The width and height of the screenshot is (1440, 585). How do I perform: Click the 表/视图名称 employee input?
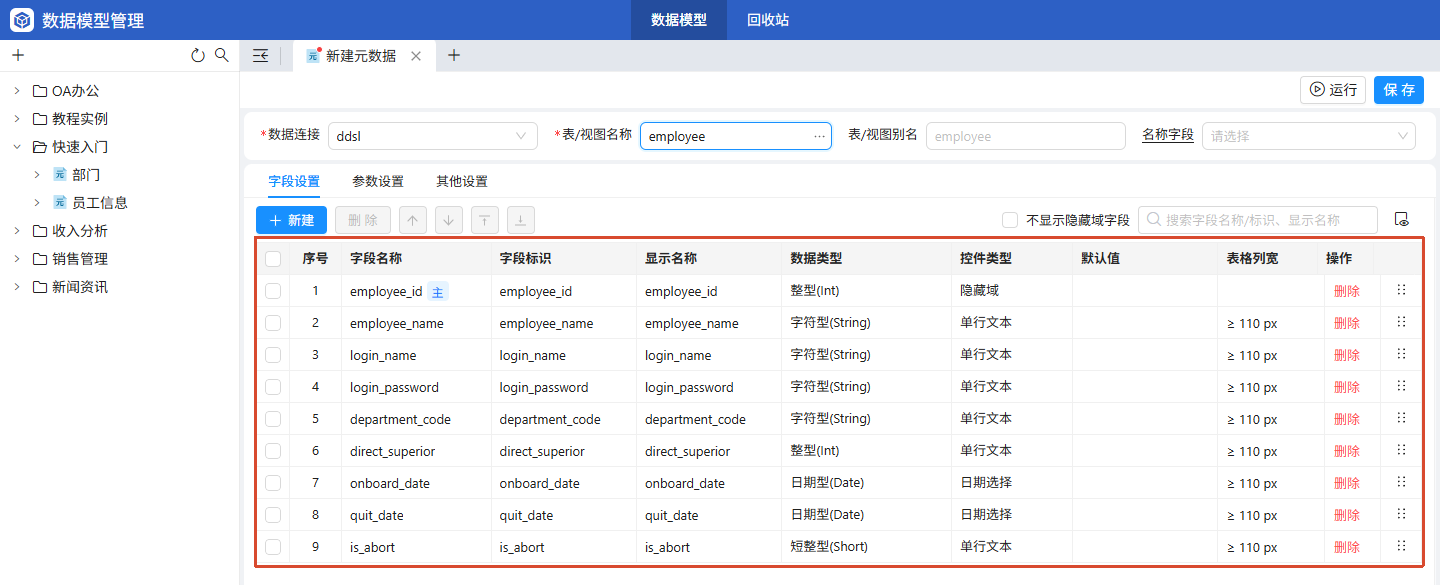coord(736,136)
